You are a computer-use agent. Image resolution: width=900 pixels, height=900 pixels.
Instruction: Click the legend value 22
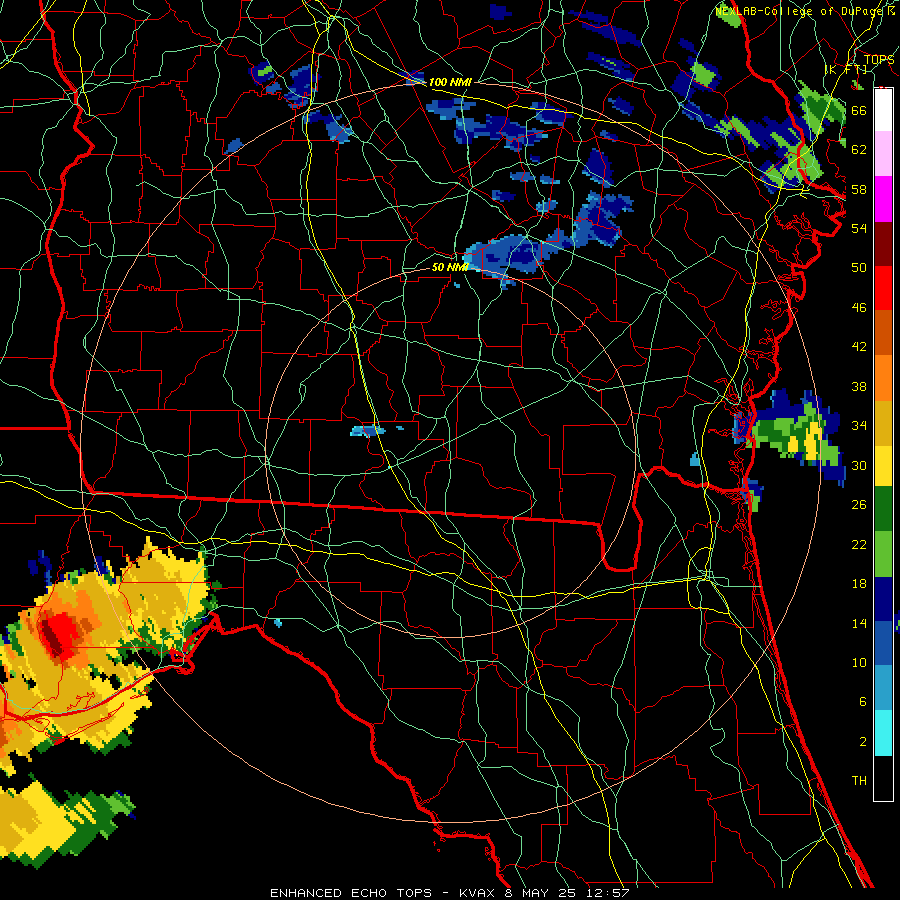click(859, 544)
